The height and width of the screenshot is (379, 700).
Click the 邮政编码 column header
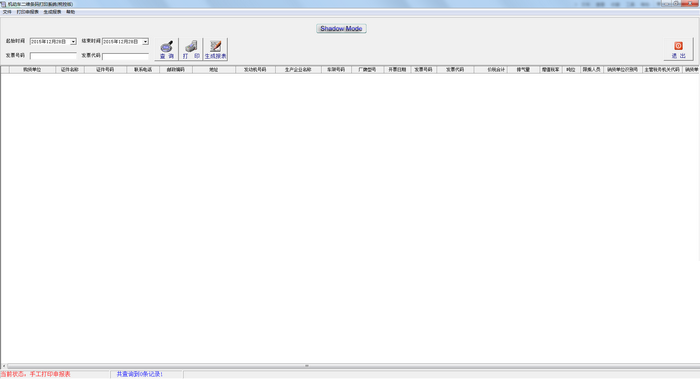pyautogui.click(x=176, y=70)
